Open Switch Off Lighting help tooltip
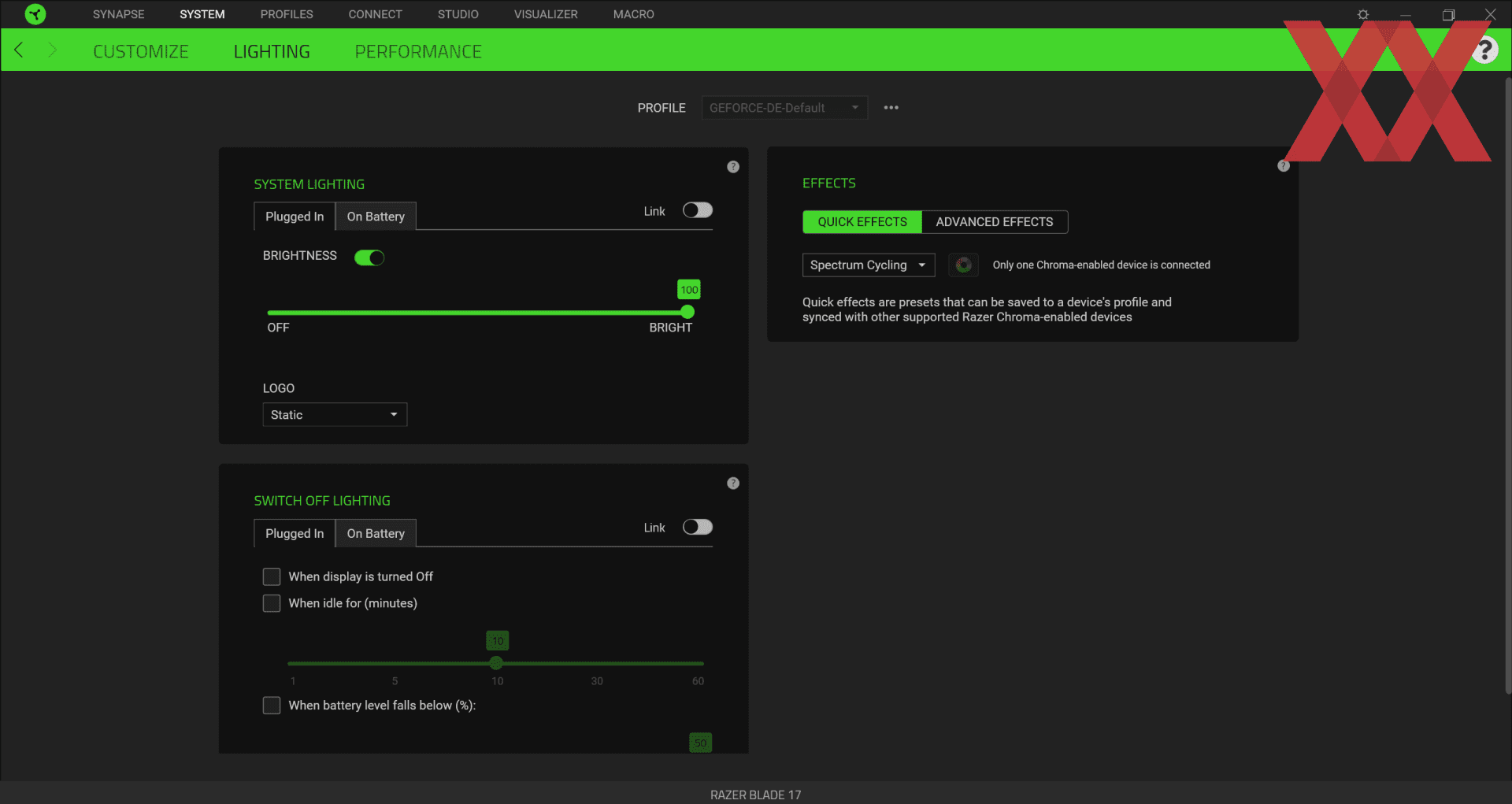Image resolution: width=1512 pixels, height=804 pixels. point(733,484)
